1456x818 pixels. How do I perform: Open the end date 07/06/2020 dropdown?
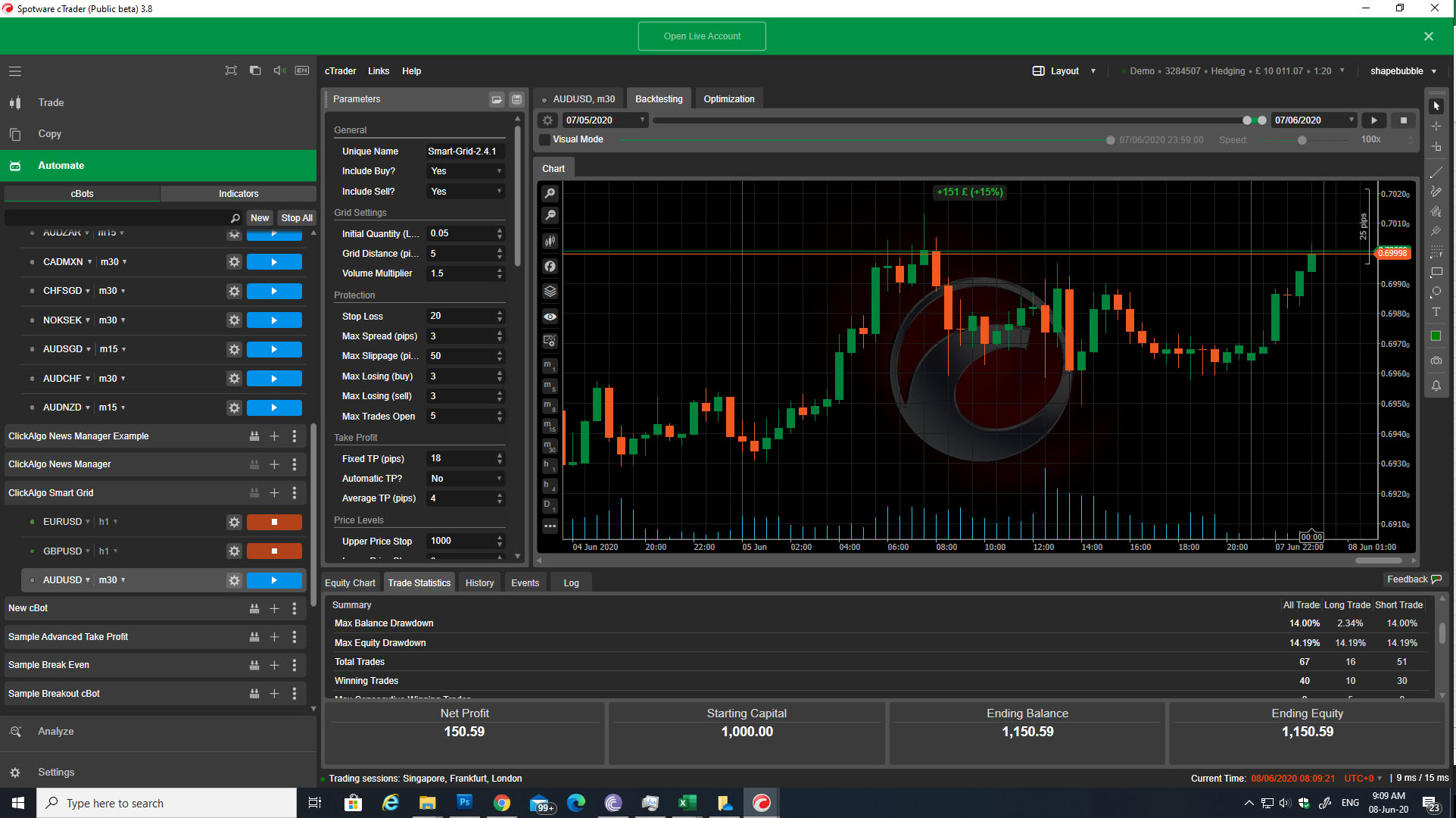[x=1314, y=120]
